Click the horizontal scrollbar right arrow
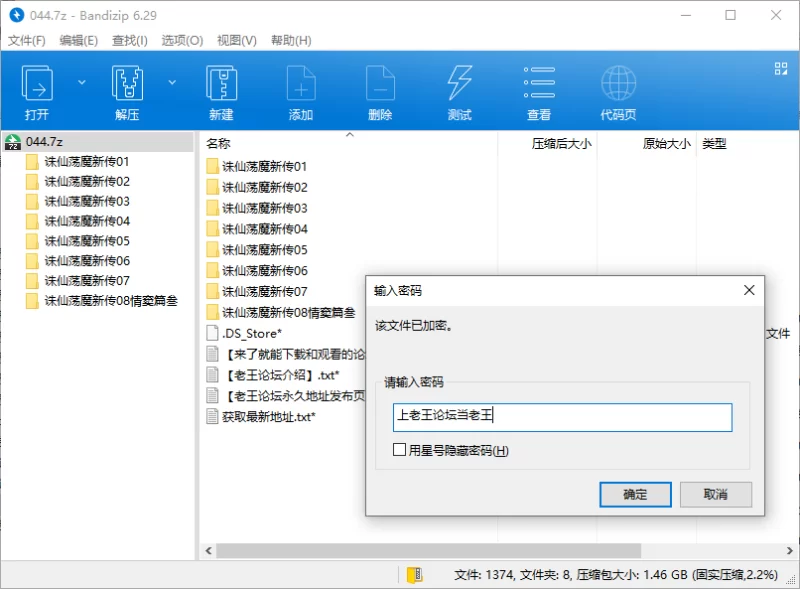The height and width of the screenshot is (589, 800). (x=789, y=551)
